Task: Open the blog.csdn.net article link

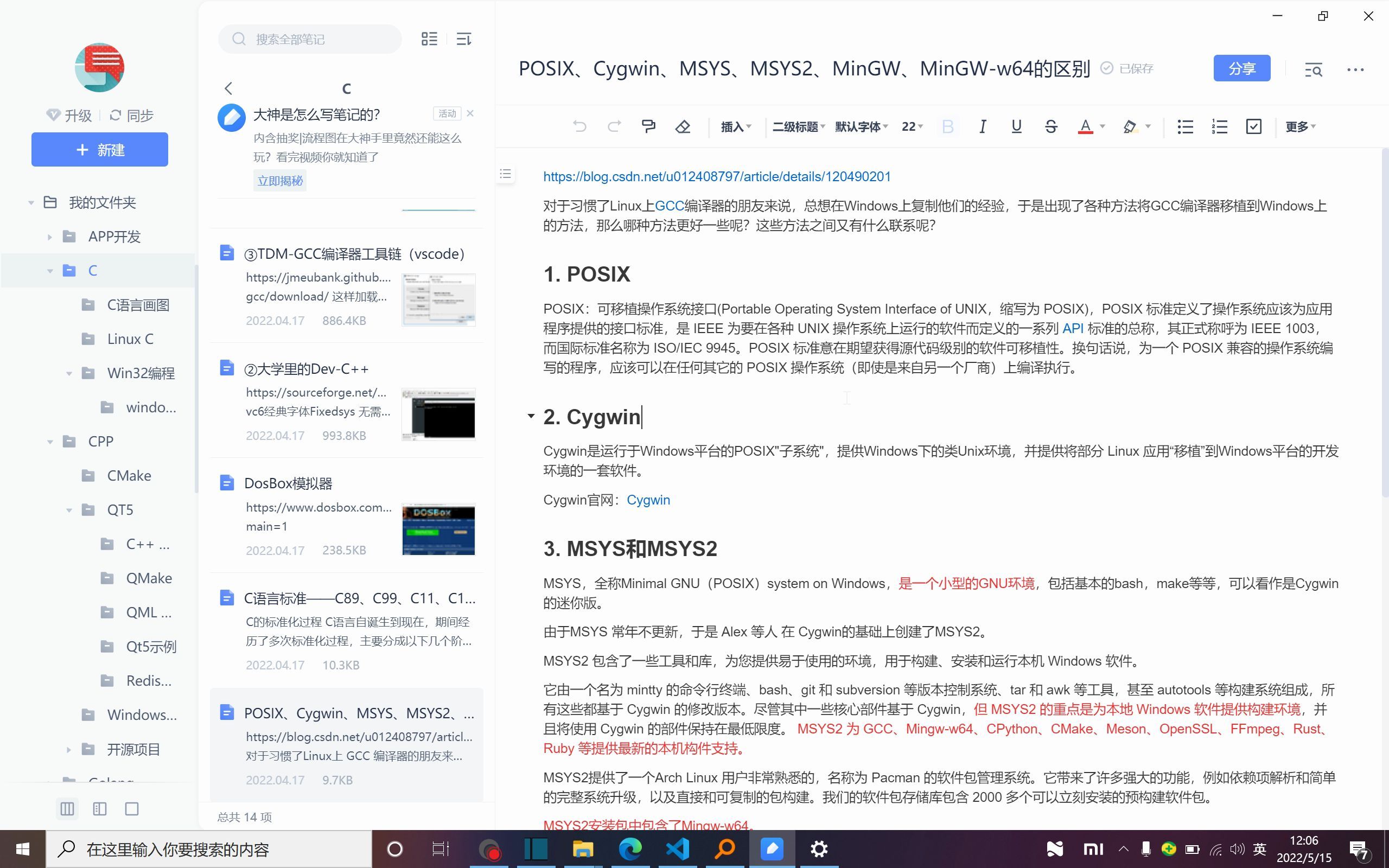Action: click(717, 176)
